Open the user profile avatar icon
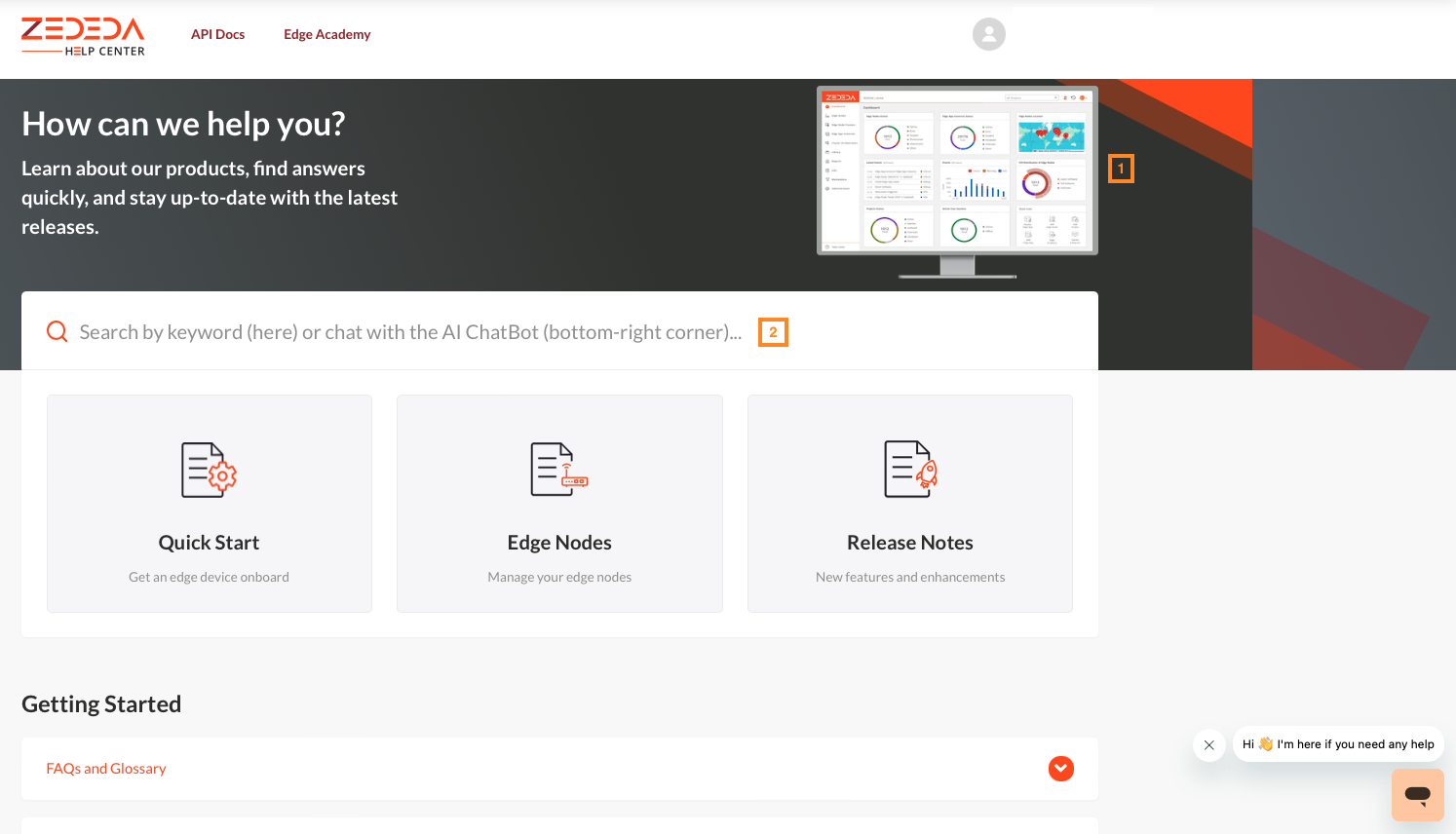Image resolution: width=1456 pixels, height=834 pixels. click(x=988, y=34)
